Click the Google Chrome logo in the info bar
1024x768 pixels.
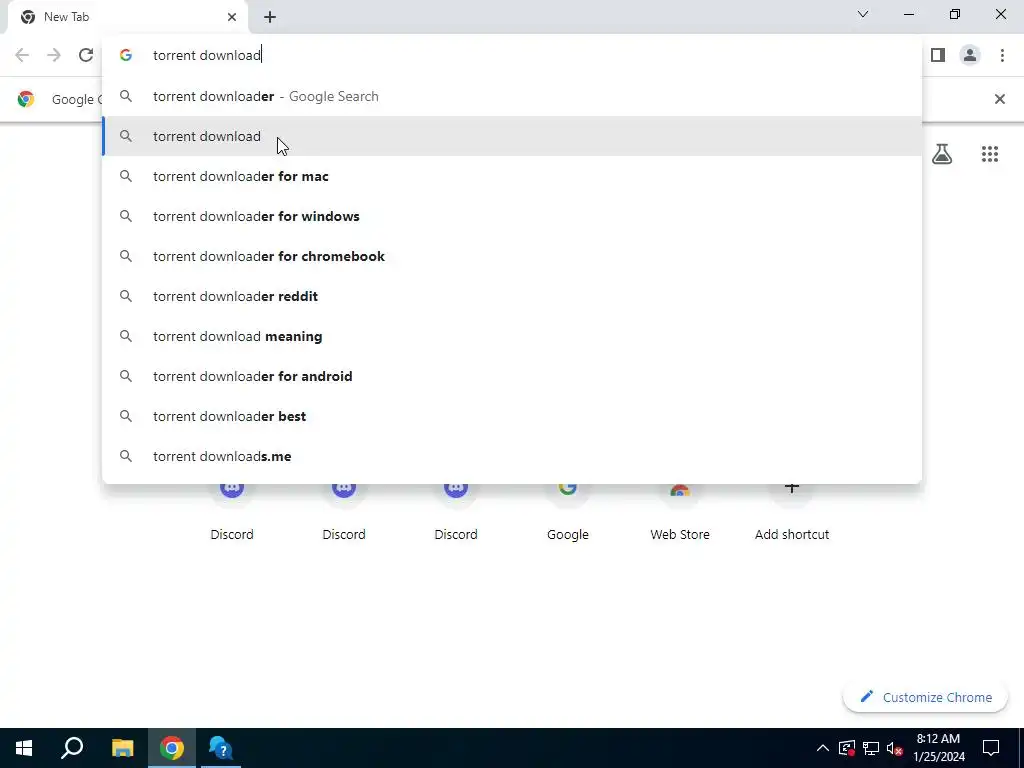26,99
